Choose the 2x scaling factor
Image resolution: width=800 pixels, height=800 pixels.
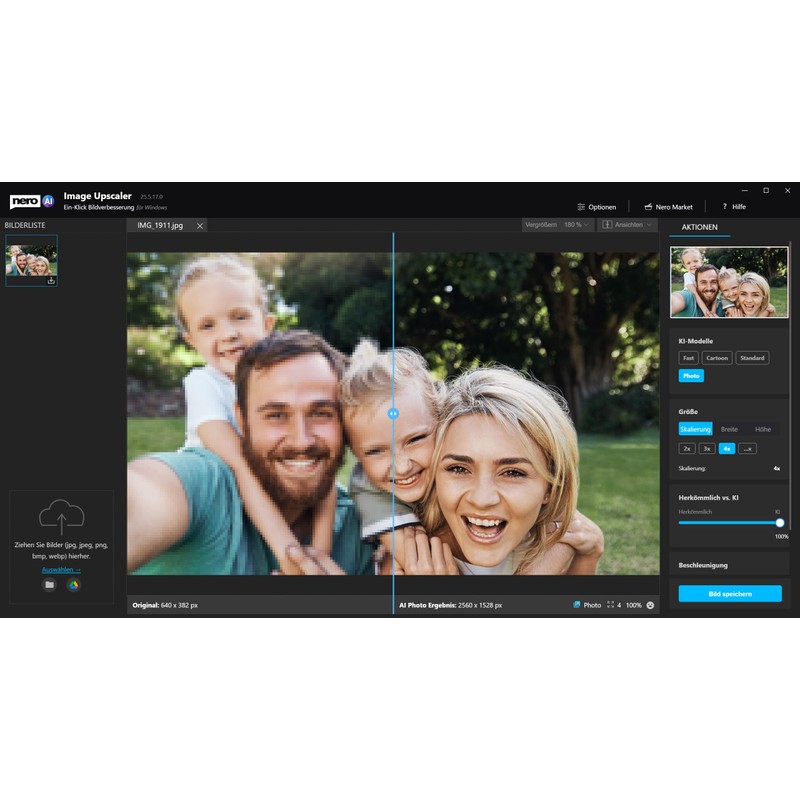[687, 449]
